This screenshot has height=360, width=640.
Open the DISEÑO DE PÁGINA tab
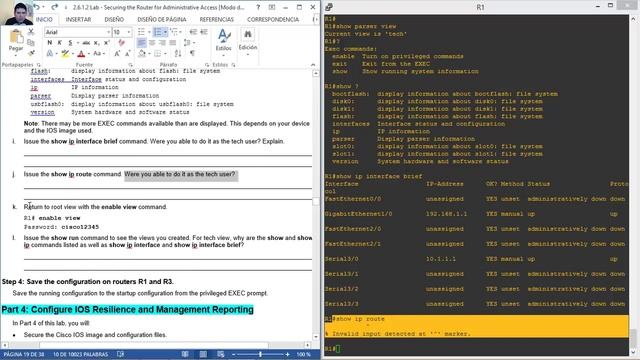(162, 20)
